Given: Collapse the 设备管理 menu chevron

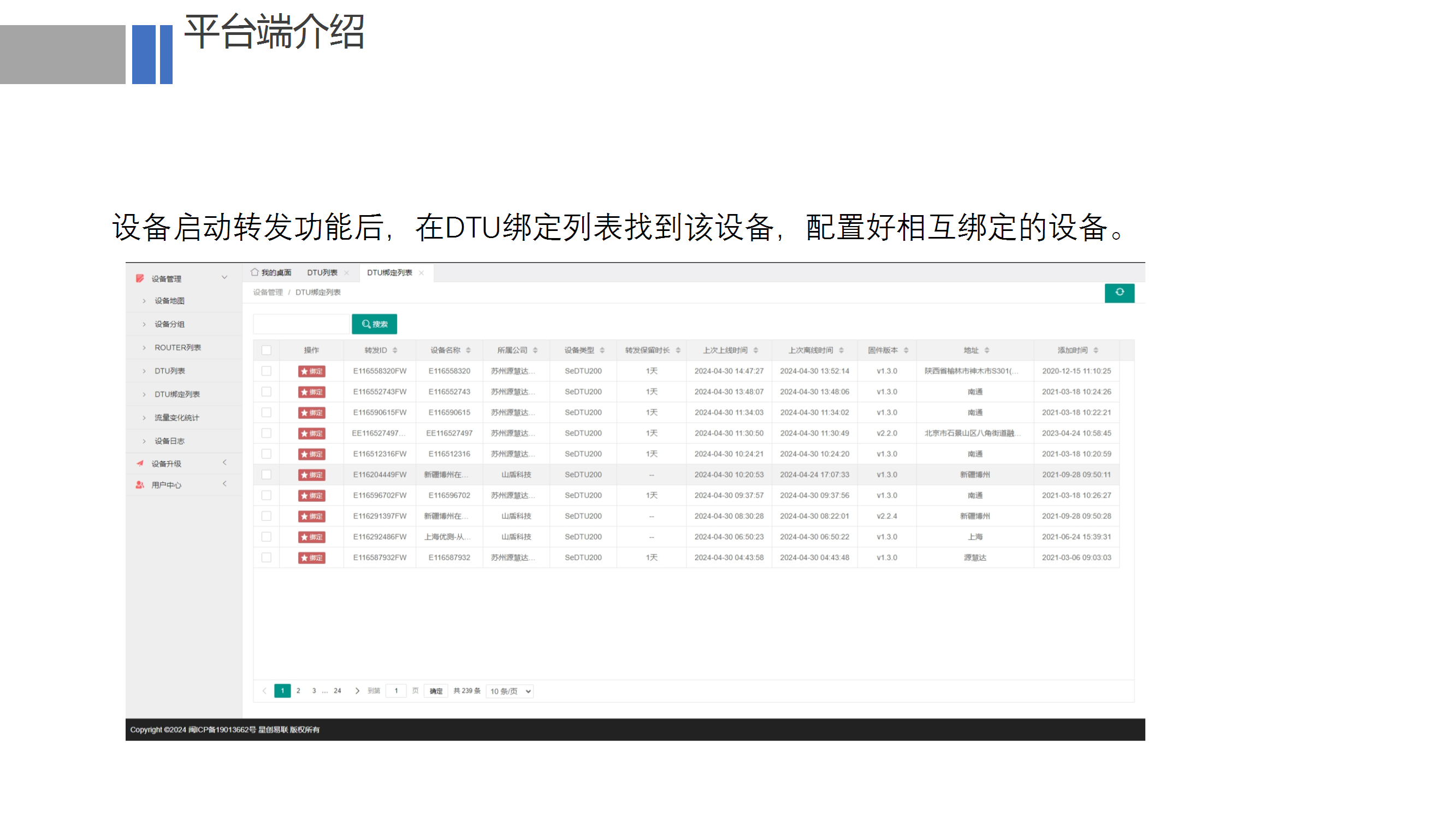Looking at the screenshot, I should point(224,277).
